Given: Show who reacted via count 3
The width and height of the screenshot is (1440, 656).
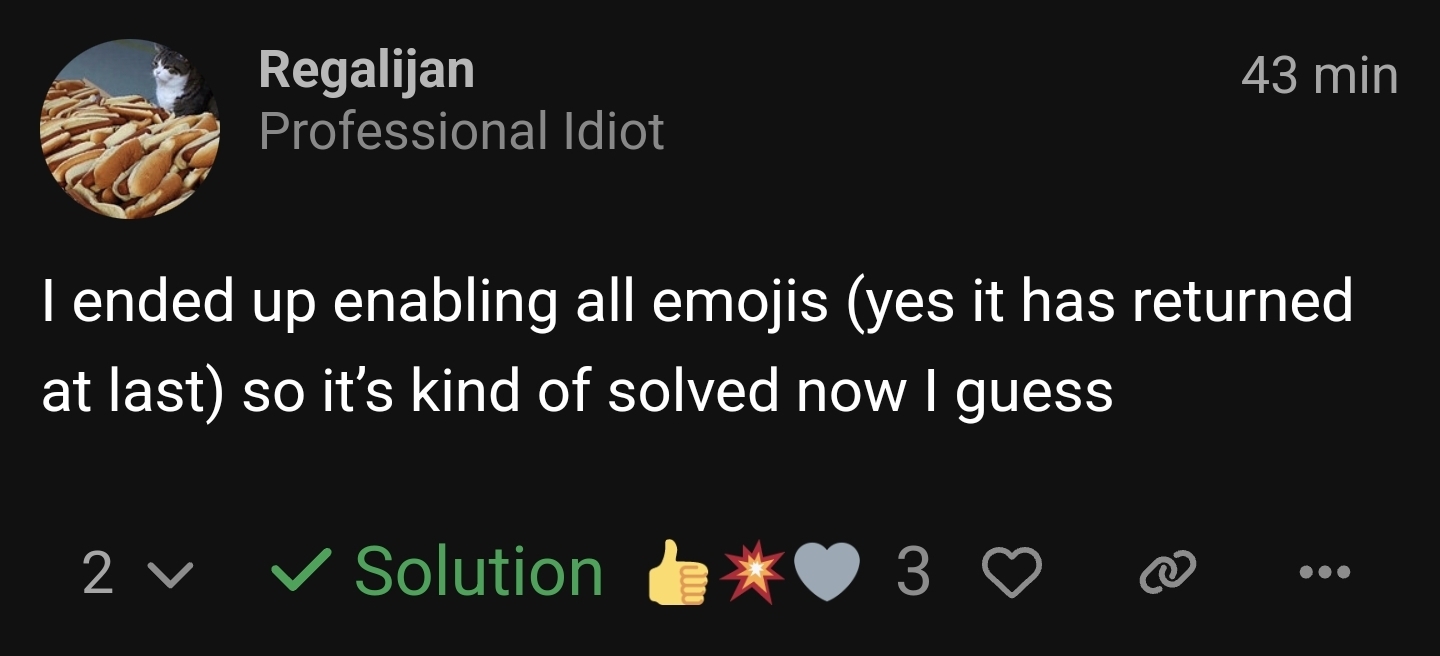Looking at the screenshot, I should tap(913, 573).
